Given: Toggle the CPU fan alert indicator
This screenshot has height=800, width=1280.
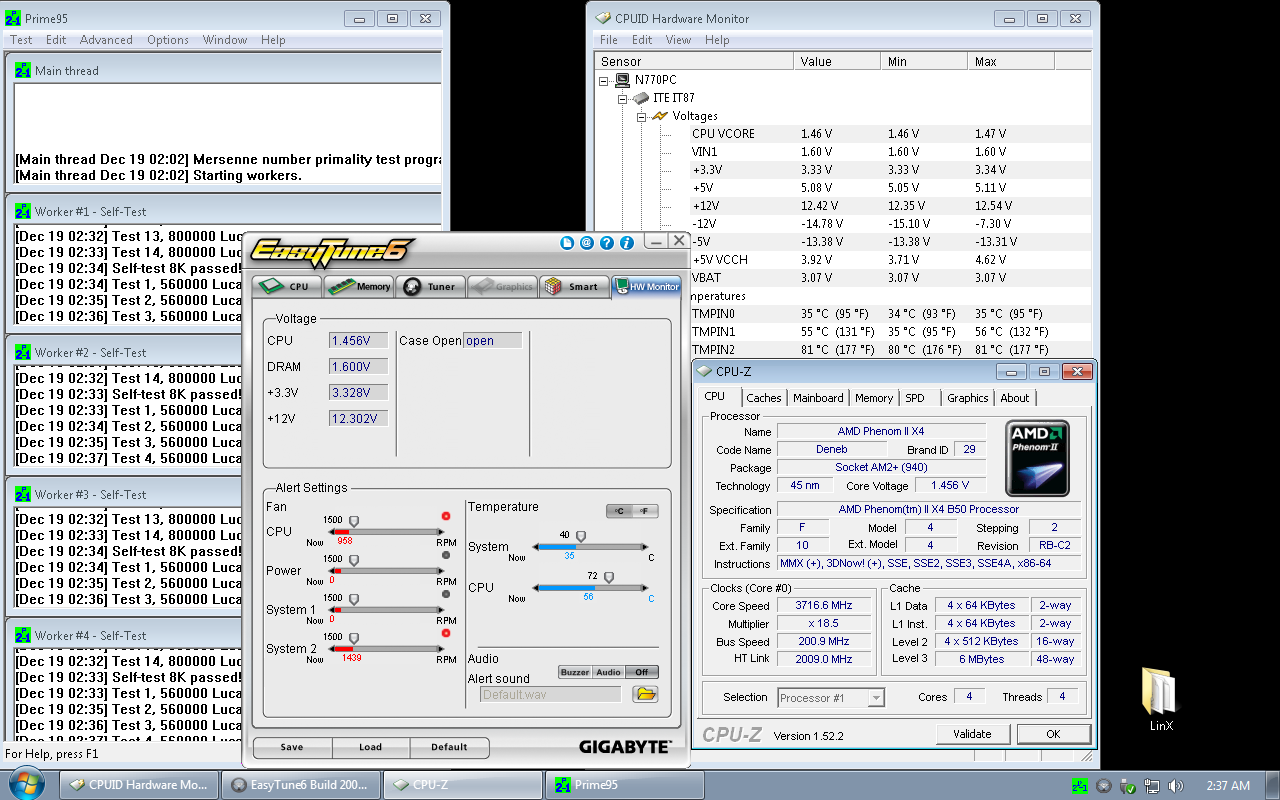Looking at the screenshot, I should (446, 516).
